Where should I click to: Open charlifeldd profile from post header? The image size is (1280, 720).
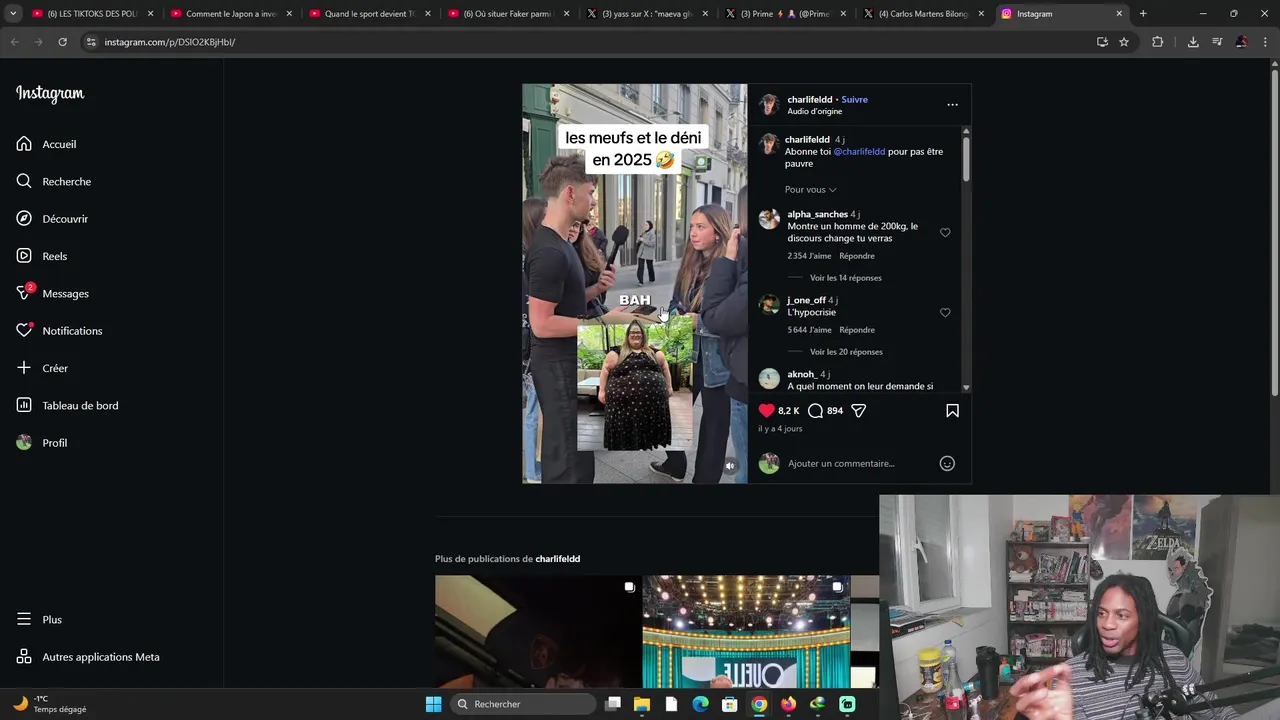(x=809, y=99)
